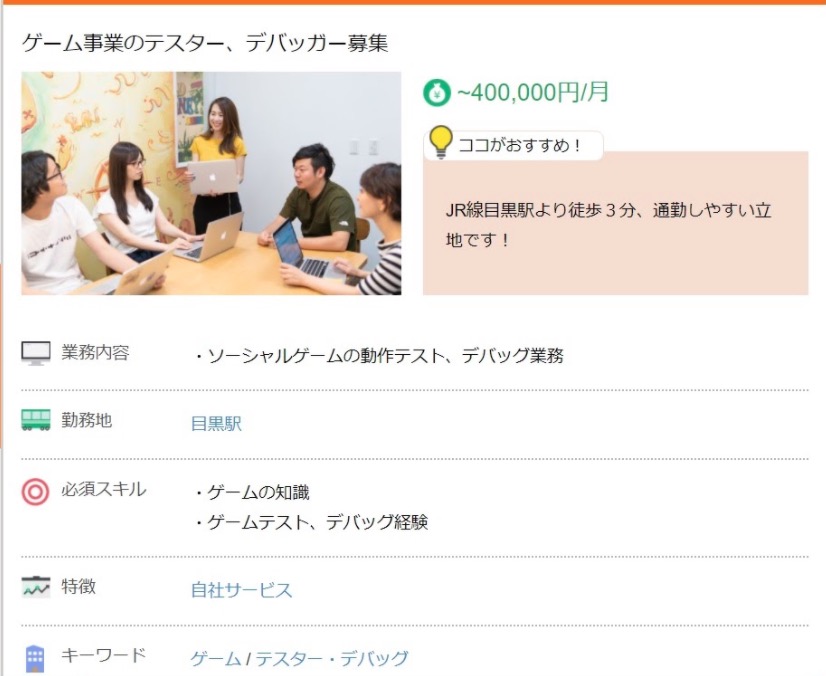Click the job title ゲーム事業のテスター、デバッガー募集
Screen dimensions: 826x676
click(x=205, y=43)
